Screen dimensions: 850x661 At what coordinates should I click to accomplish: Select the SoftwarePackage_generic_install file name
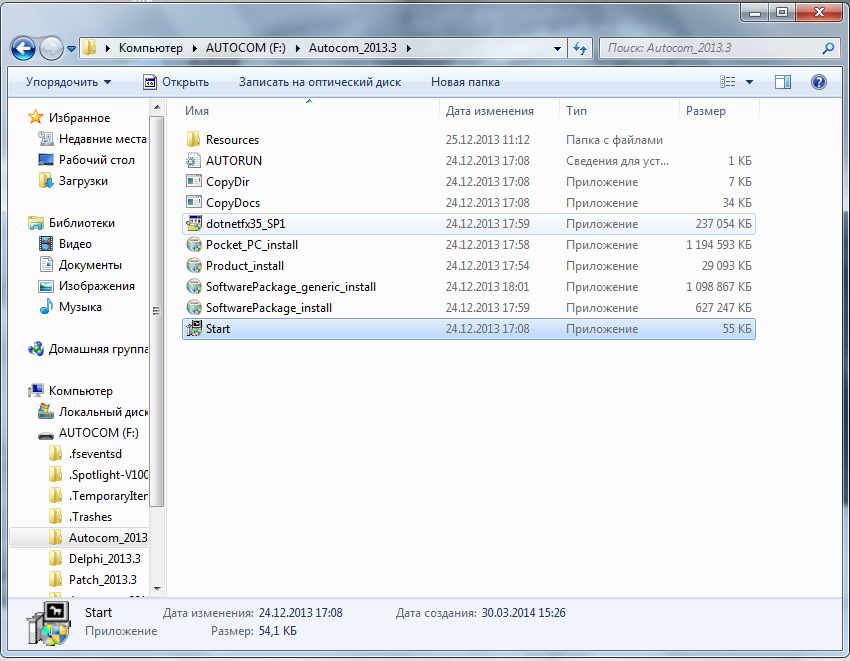[291, 286]
